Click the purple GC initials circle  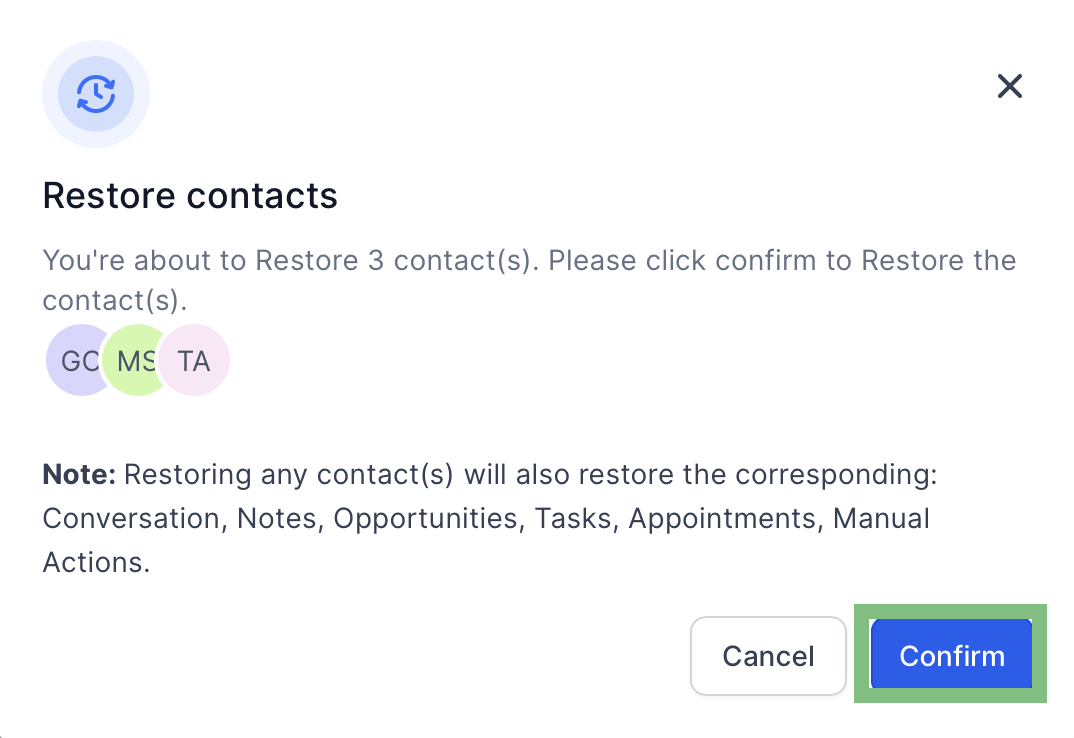(x=77, y=360)
